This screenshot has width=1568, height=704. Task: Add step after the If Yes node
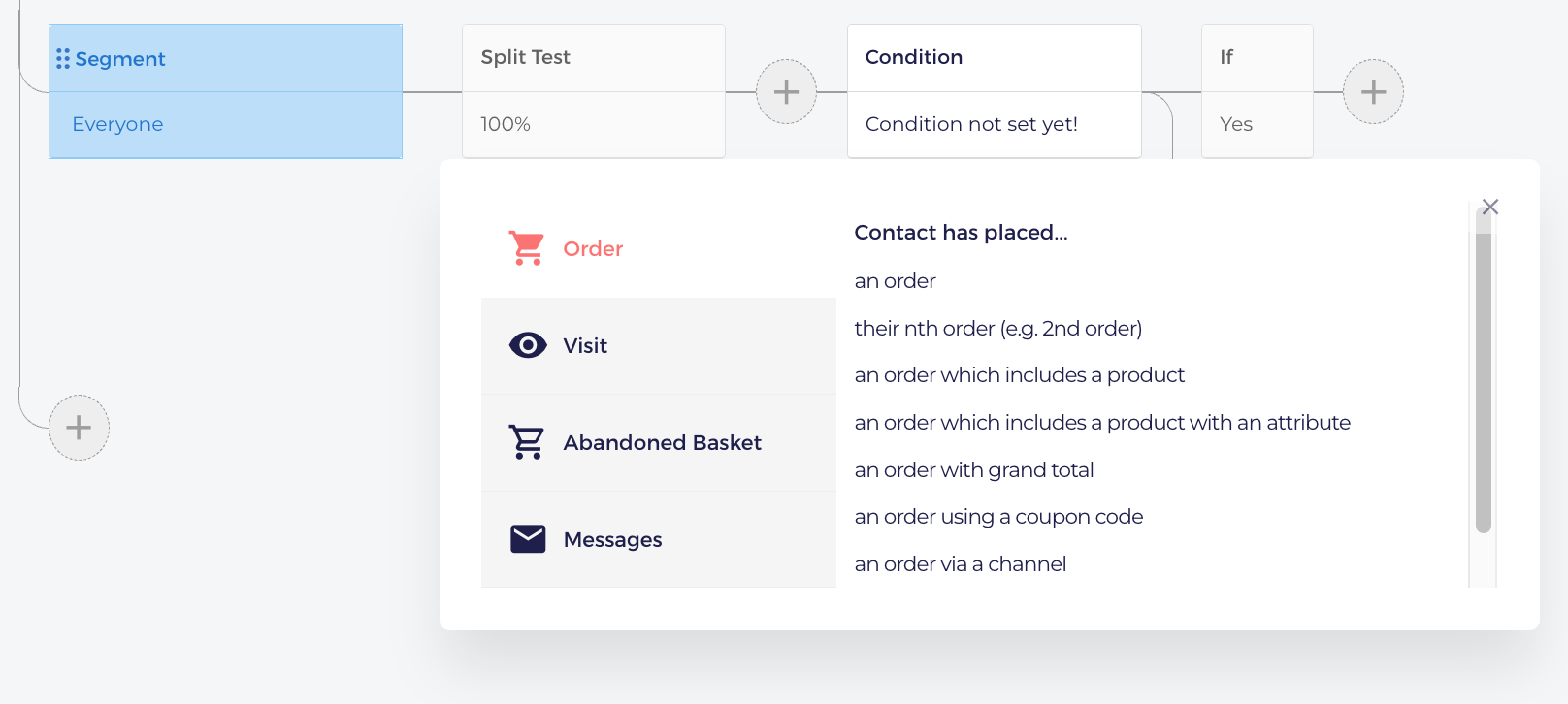point(1373,92)
